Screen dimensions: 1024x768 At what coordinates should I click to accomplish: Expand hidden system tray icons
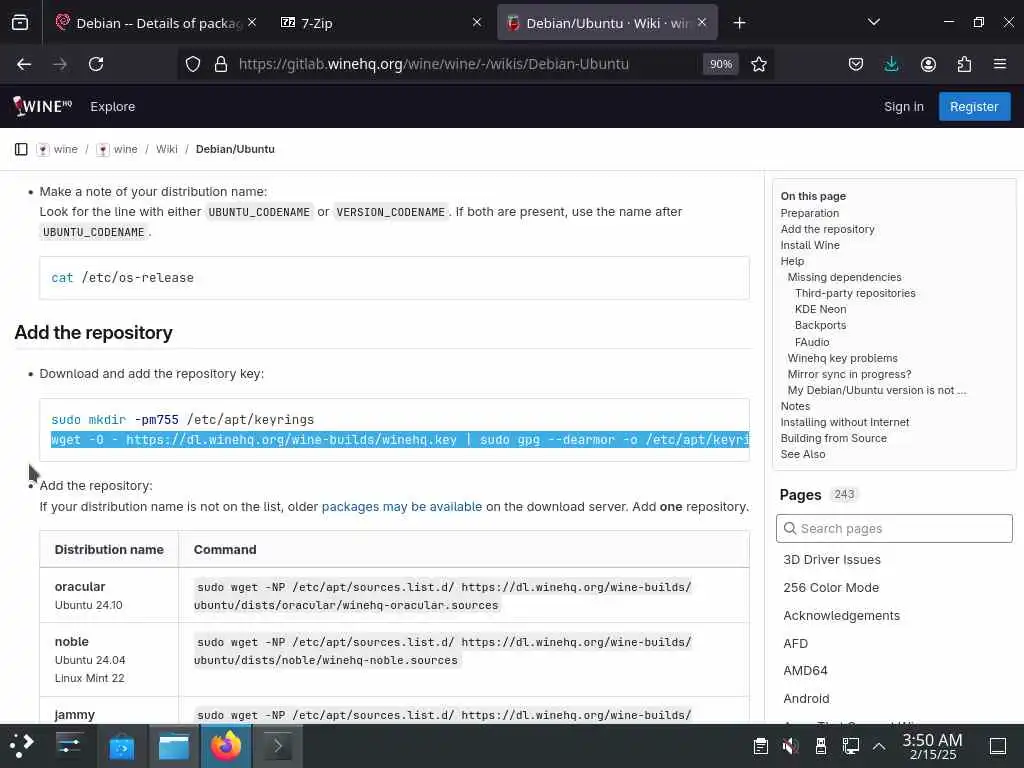pyautogui.click(x=879, y=745)
